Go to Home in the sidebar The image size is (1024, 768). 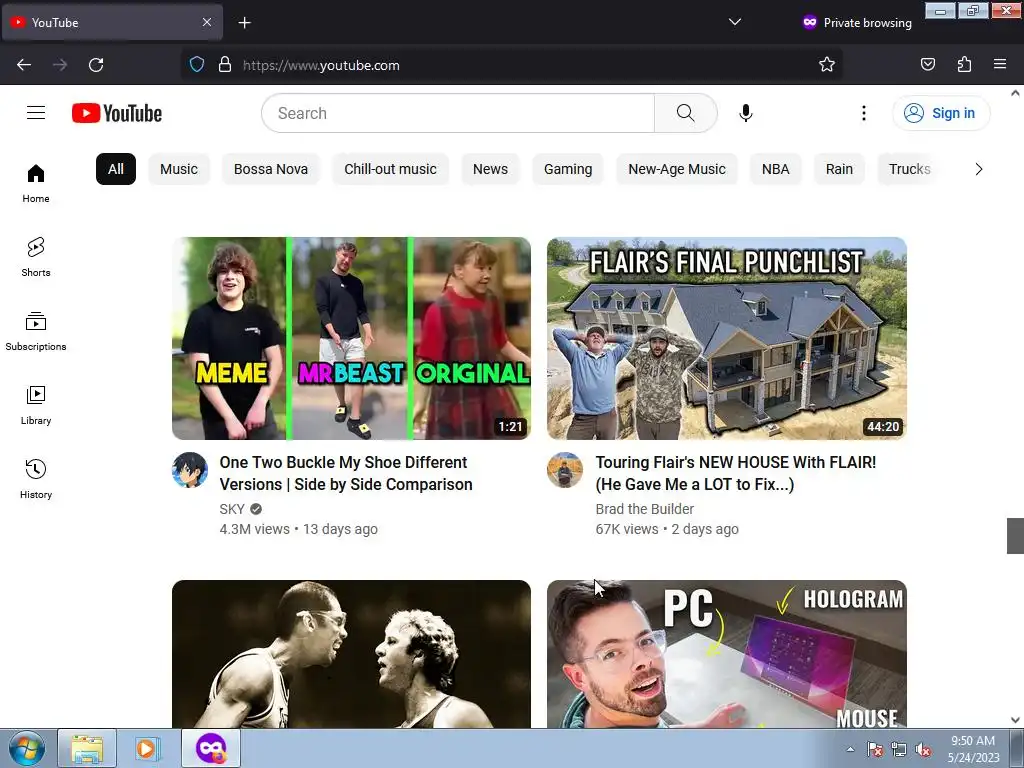36,184
